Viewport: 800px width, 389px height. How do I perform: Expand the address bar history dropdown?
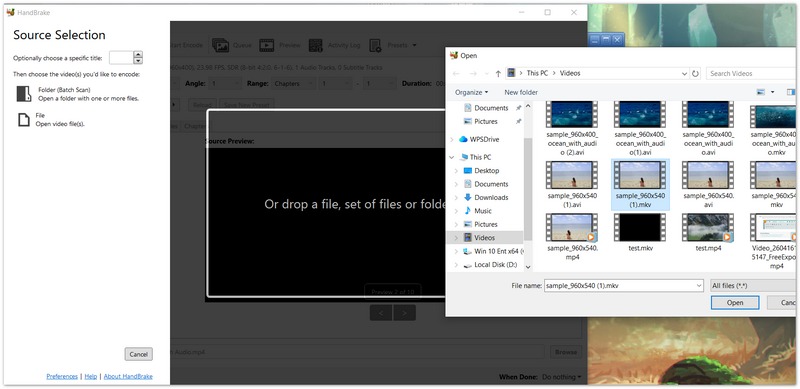pyautogui.click(x=684, y=74)
